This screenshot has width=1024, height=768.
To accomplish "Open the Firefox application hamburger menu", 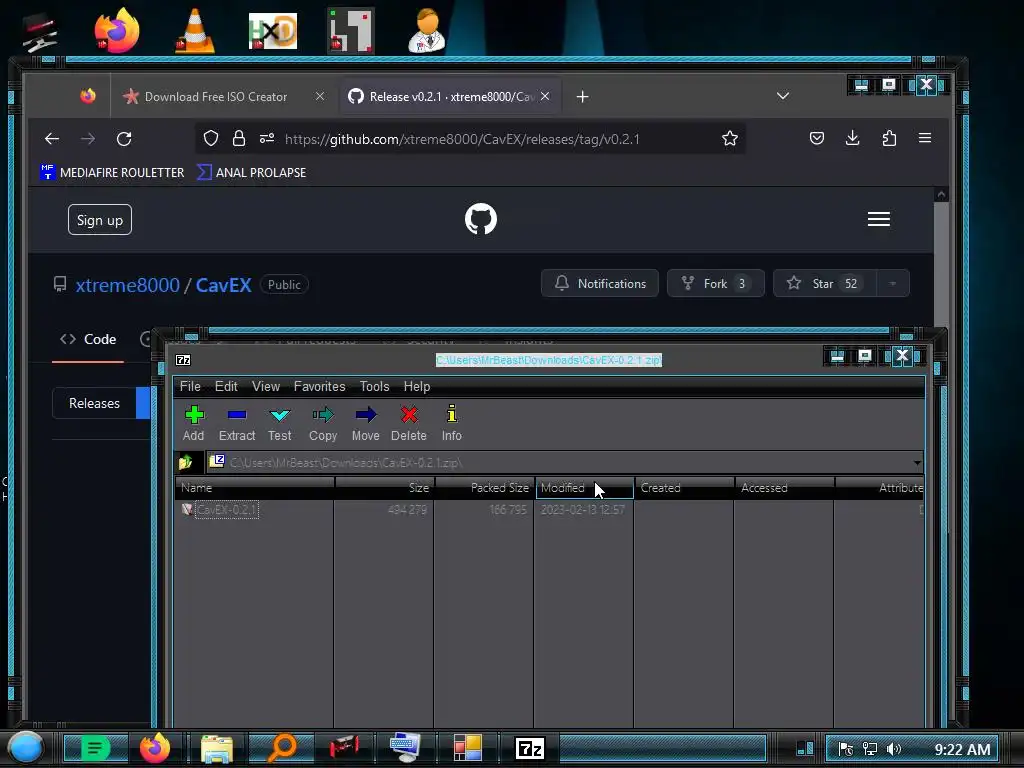I will tap(925, 138).
